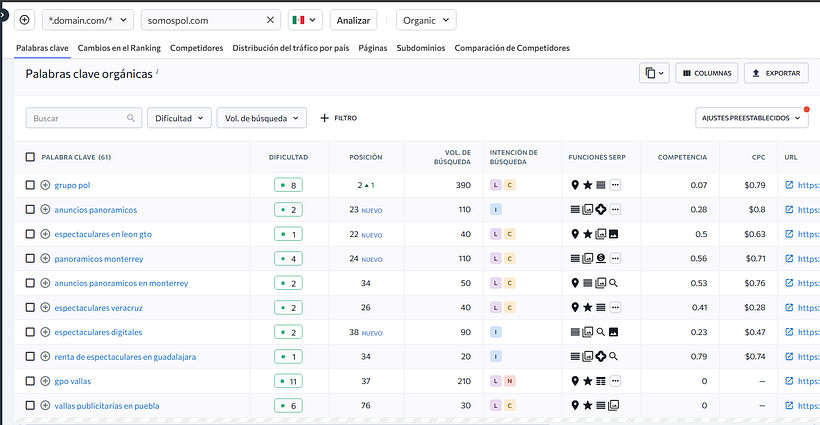Open Comparación de Competidores tab
Viewport: 820px width, 425px height.
512,48
